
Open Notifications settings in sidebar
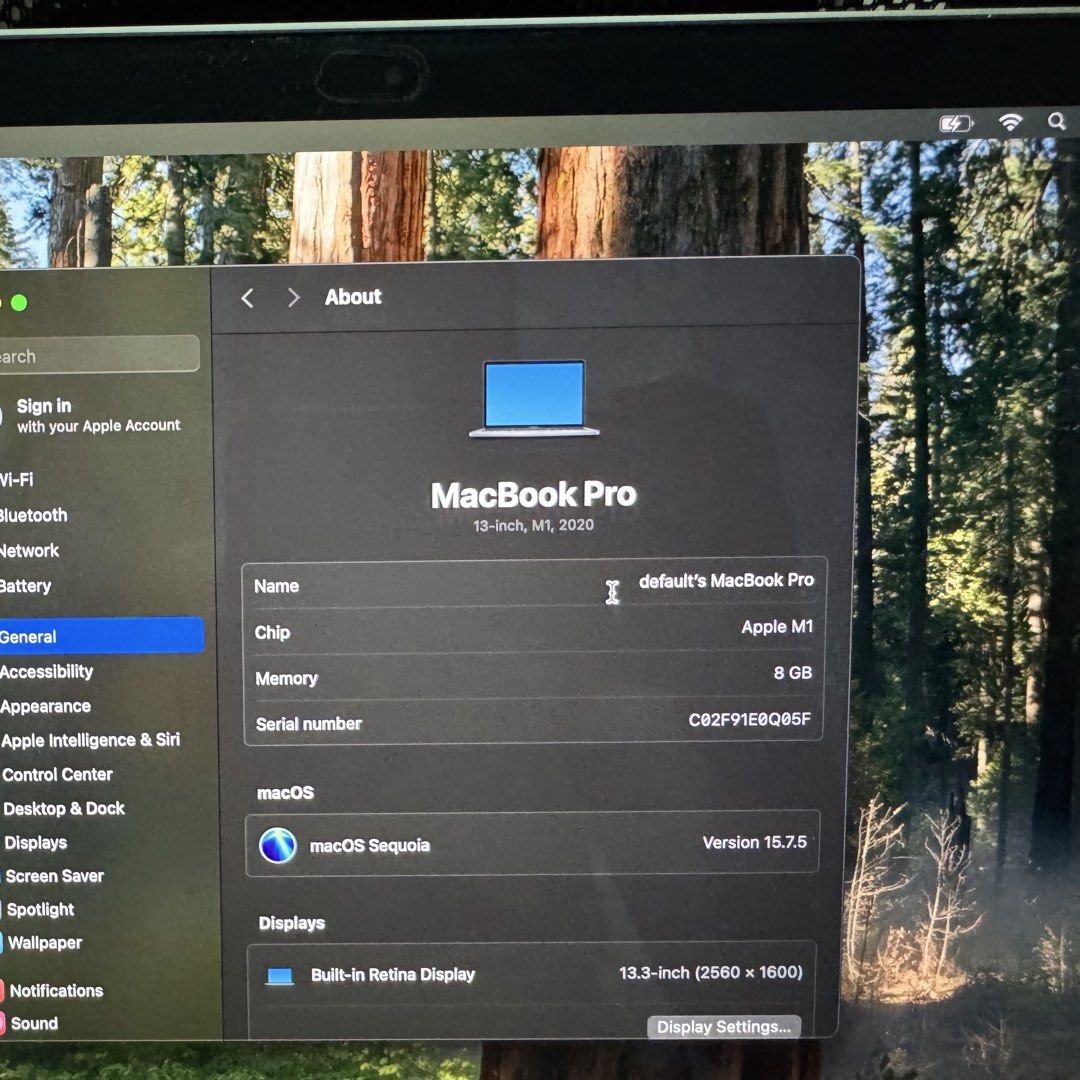click(x=56, y=990)
